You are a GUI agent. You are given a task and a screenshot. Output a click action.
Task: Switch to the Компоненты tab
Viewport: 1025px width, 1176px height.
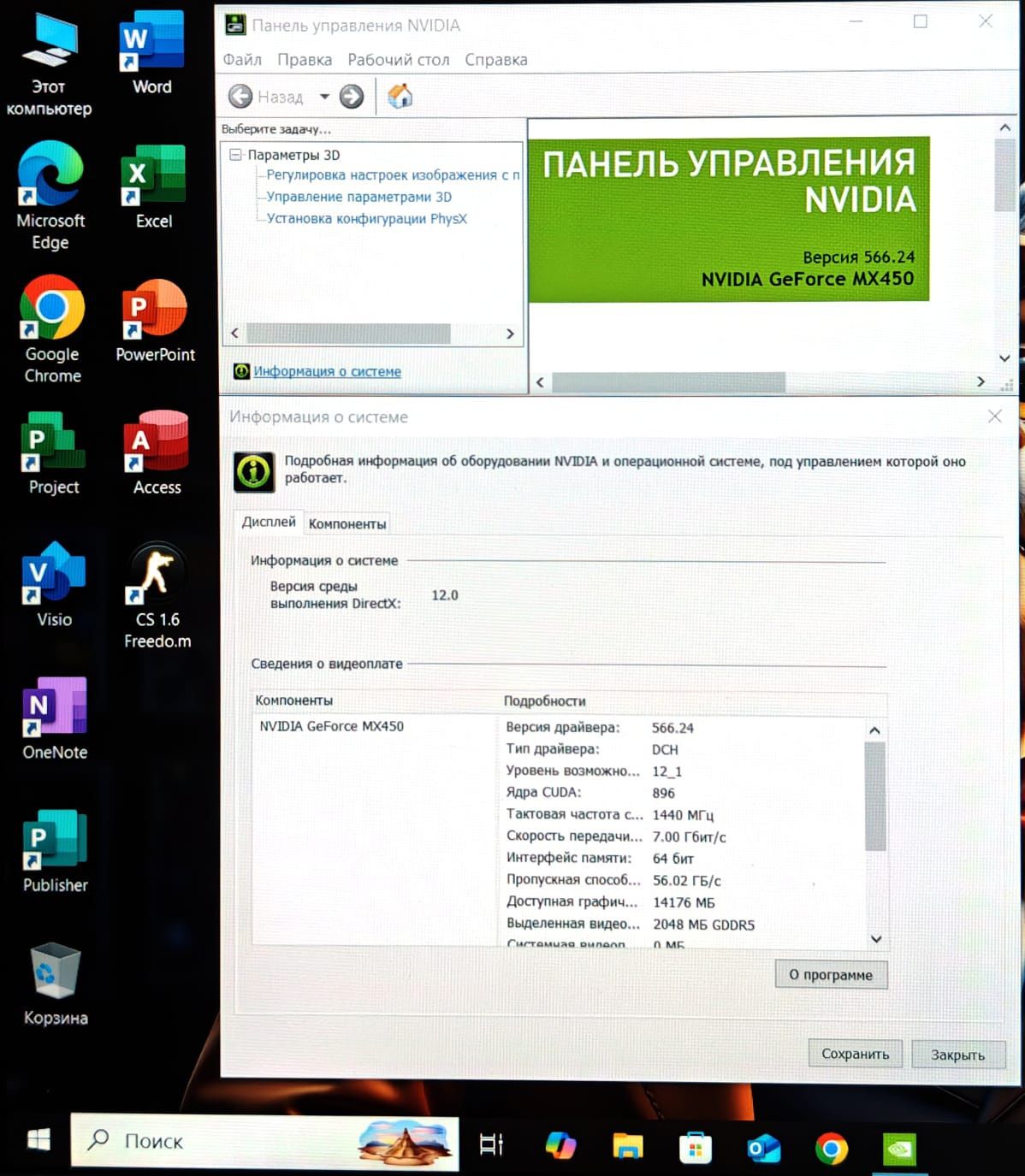tap(347, 523)
